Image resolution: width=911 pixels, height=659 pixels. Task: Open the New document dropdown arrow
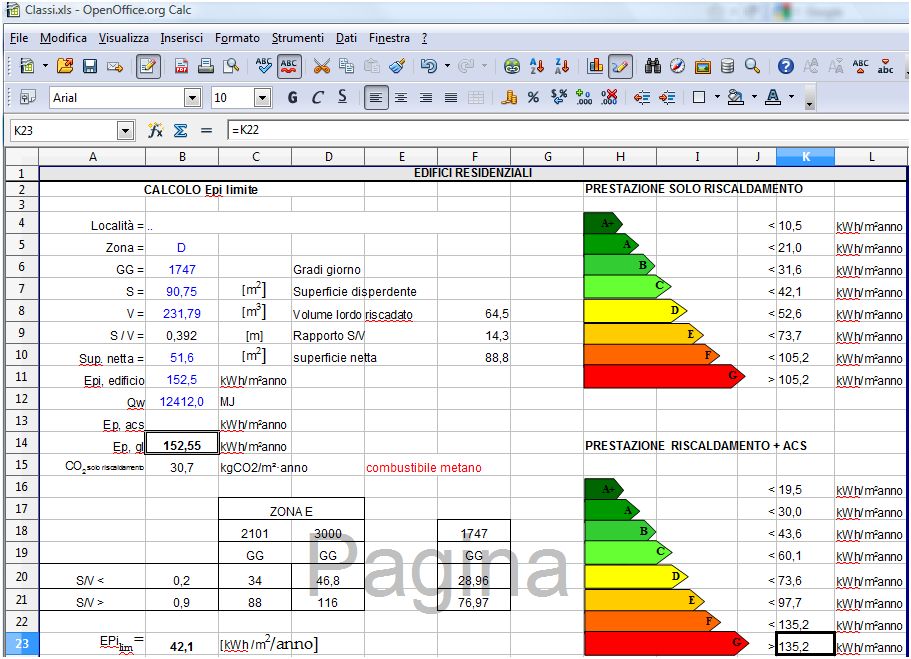tap(45, 66)
